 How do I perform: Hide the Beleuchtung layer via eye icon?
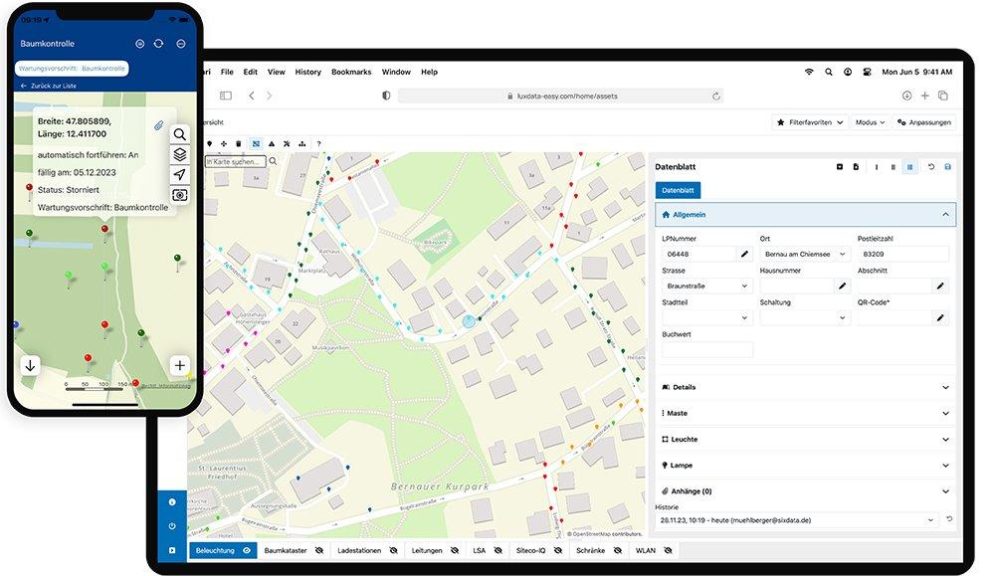point(246,550)
